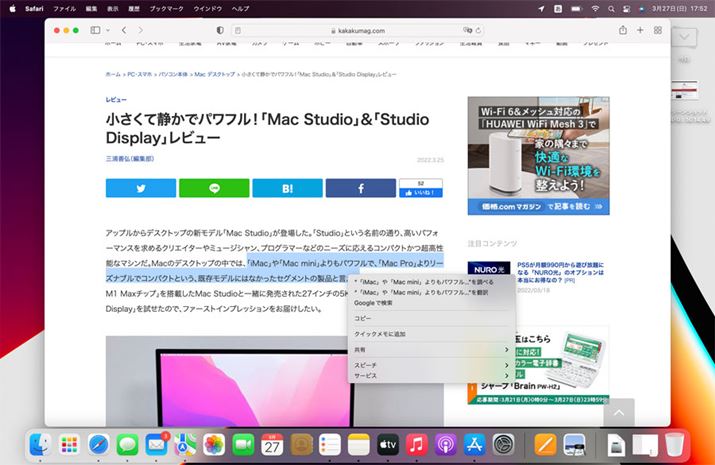Viewport: 715px width, 465px height.
Task: Click the Safari sidebar toggle icon
Action: 95,31
